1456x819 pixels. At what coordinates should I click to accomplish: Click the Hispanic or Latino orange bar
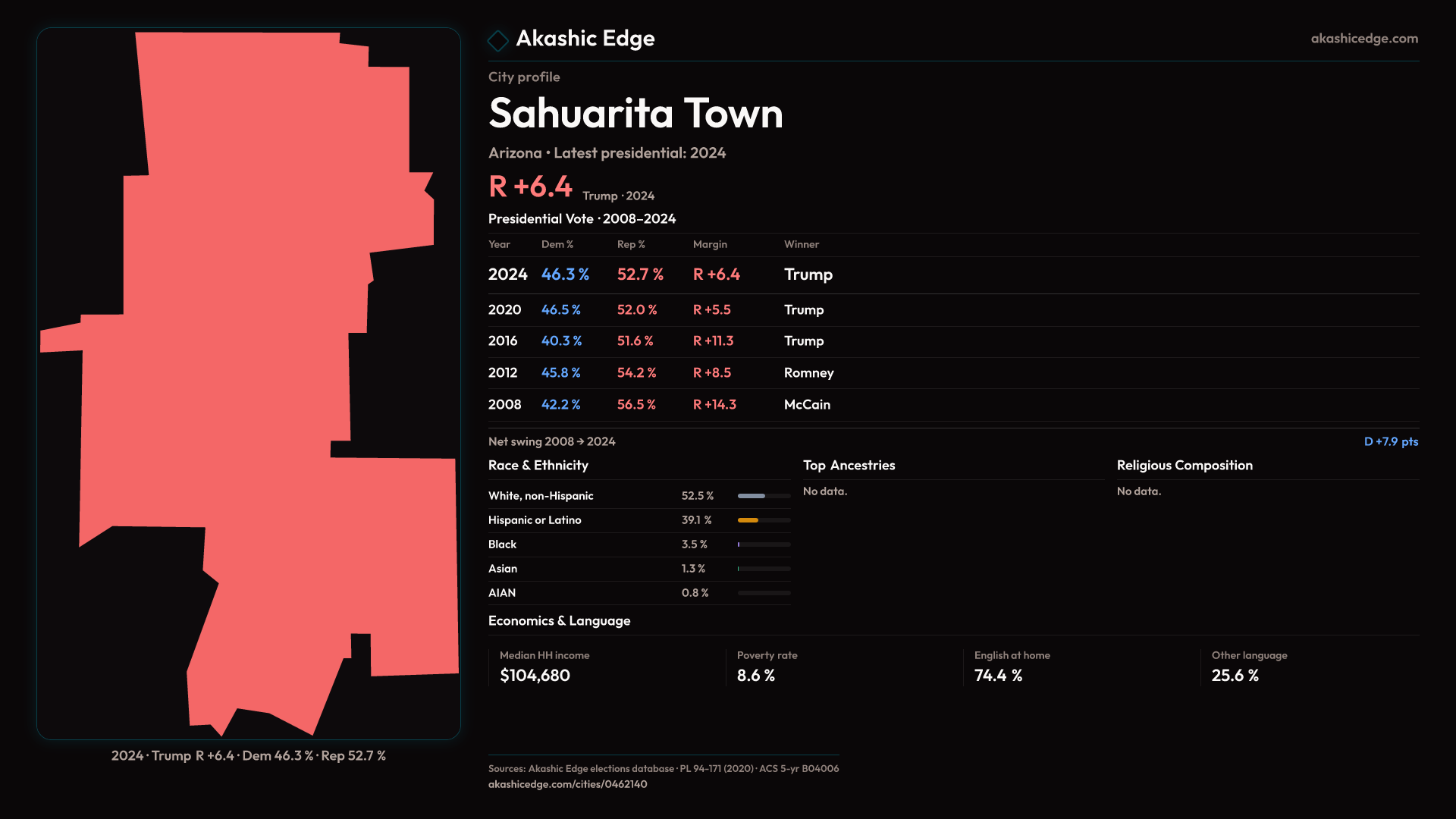749,520
